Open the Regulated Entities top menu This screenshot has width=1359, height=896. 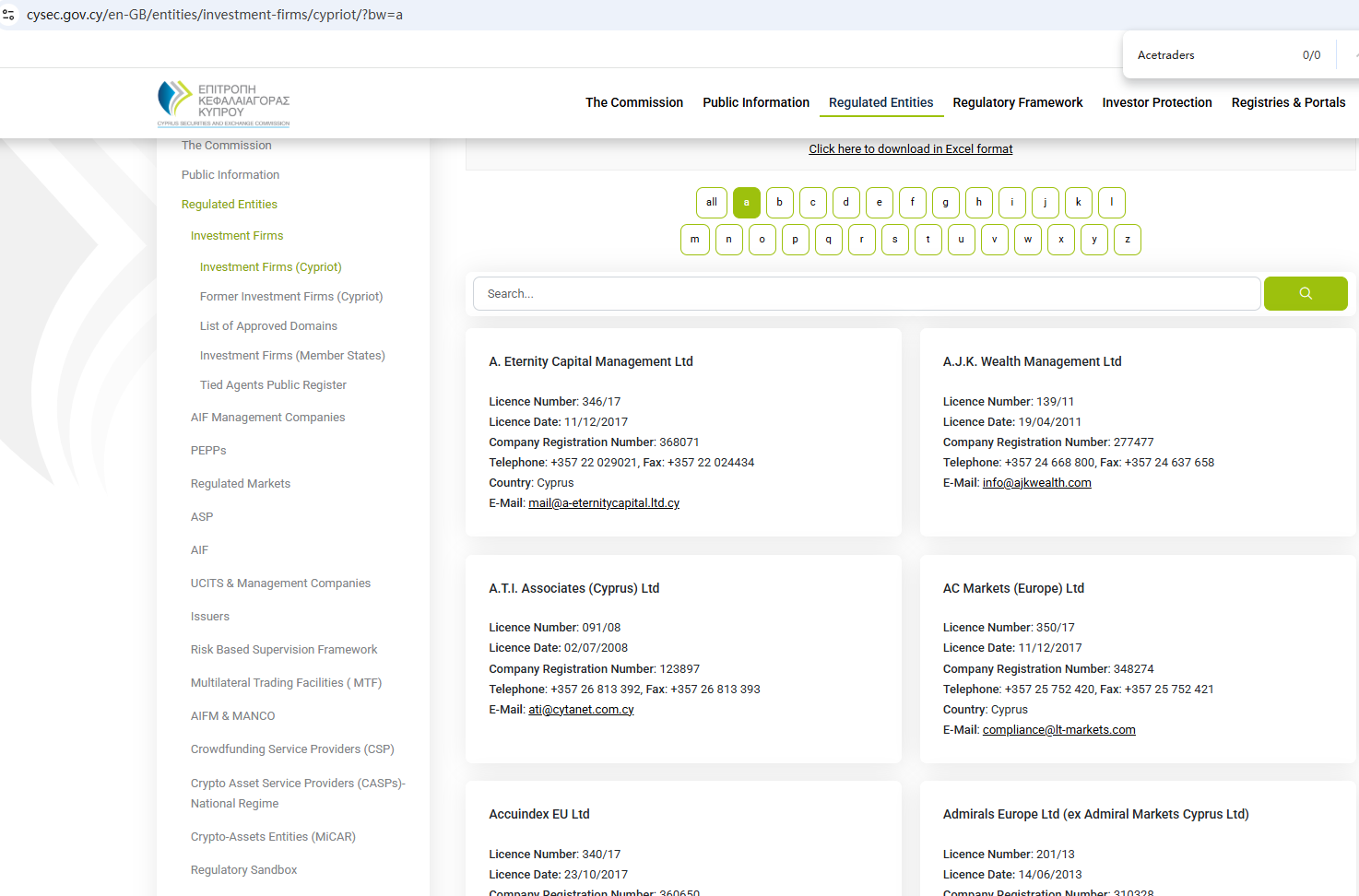(x=880, y=102)
